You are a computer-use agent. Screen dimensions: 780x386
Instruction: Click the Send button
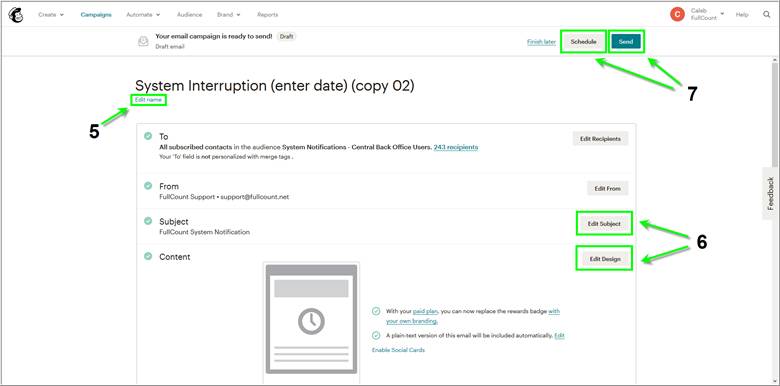click(626, 42)
